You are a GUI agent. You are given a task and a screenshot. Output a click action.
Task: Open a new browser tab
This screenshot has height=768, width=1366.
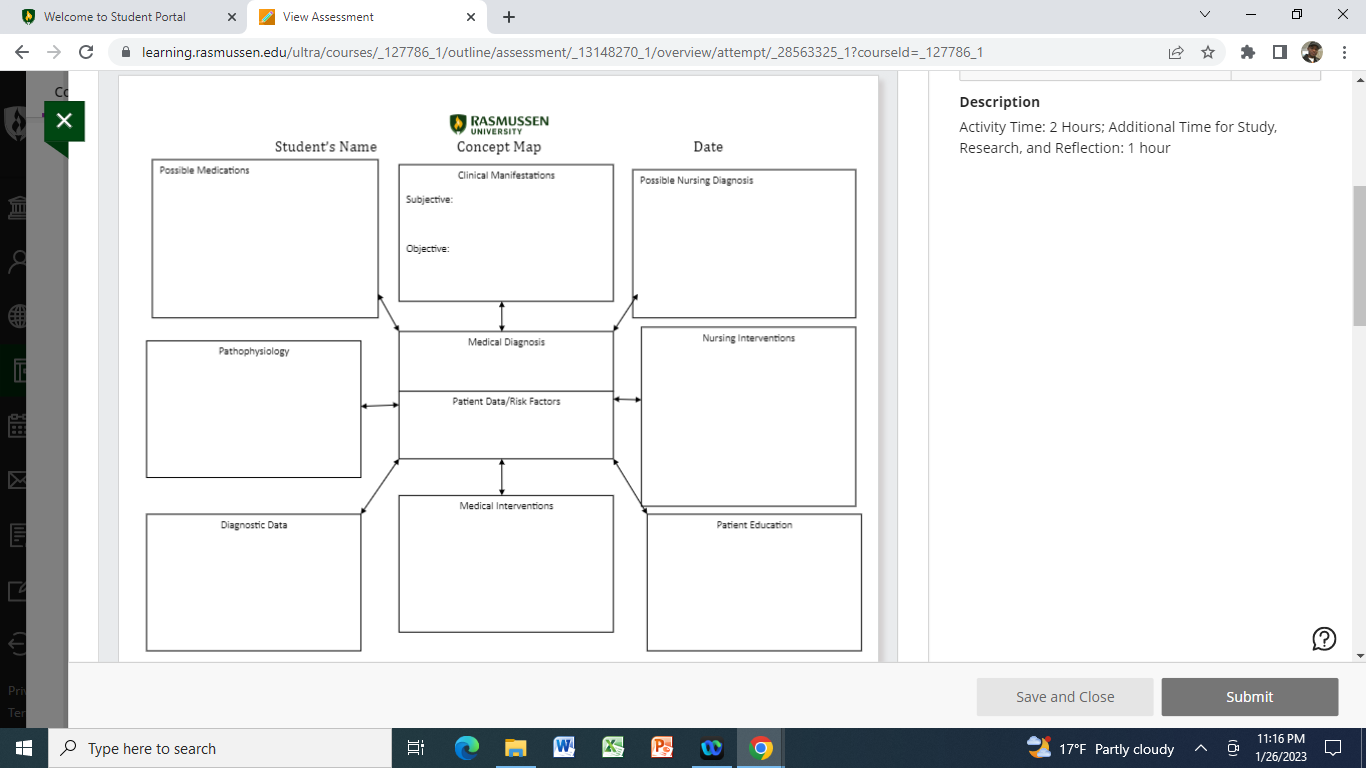tap(509, 17)
